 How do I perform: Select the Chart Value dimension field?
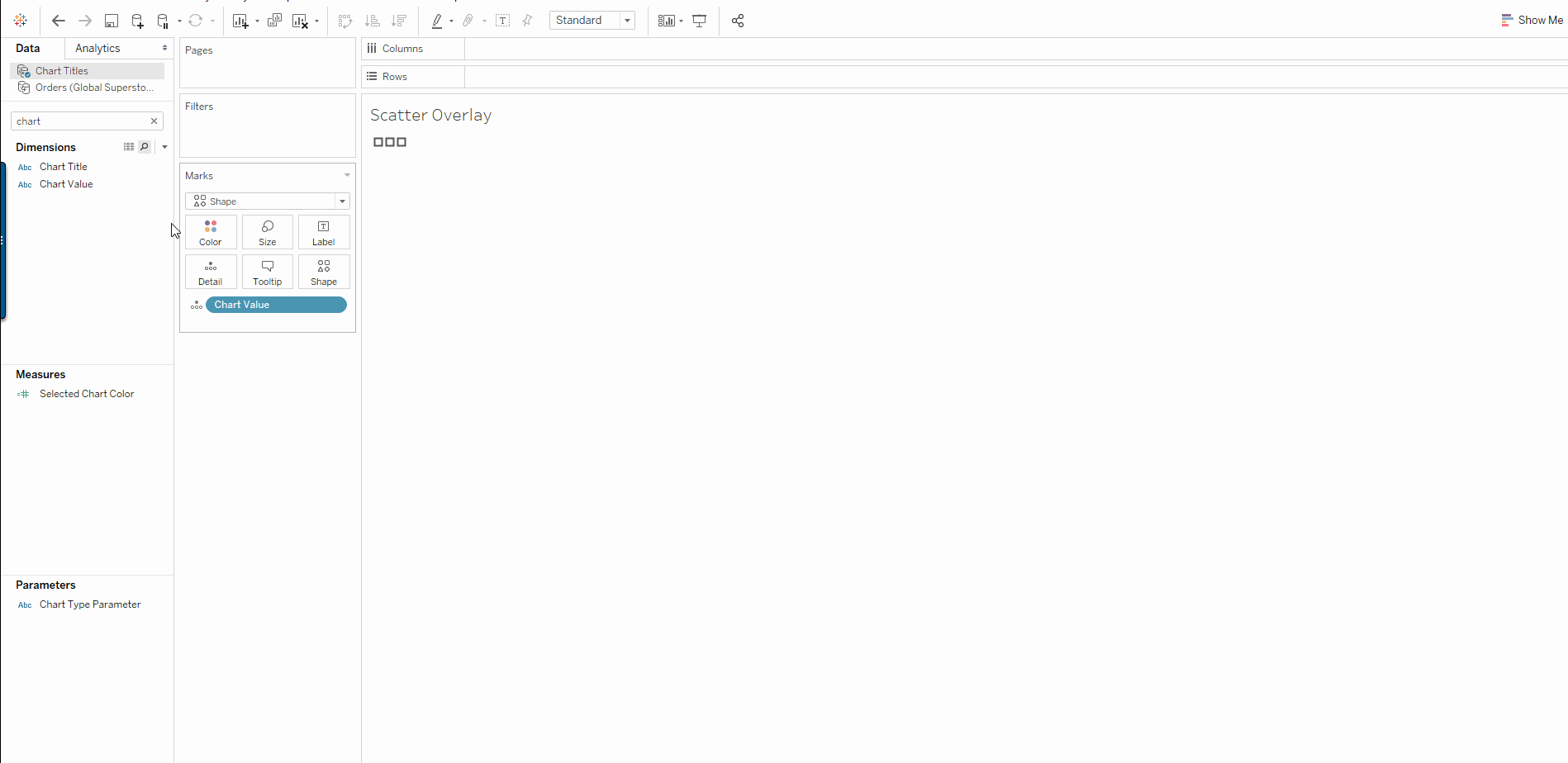(x=66, y=184)
